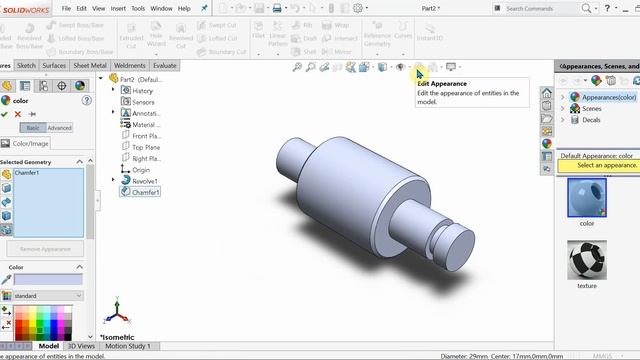Select the Body filter in Selected Geometry

tap(6, 216)
